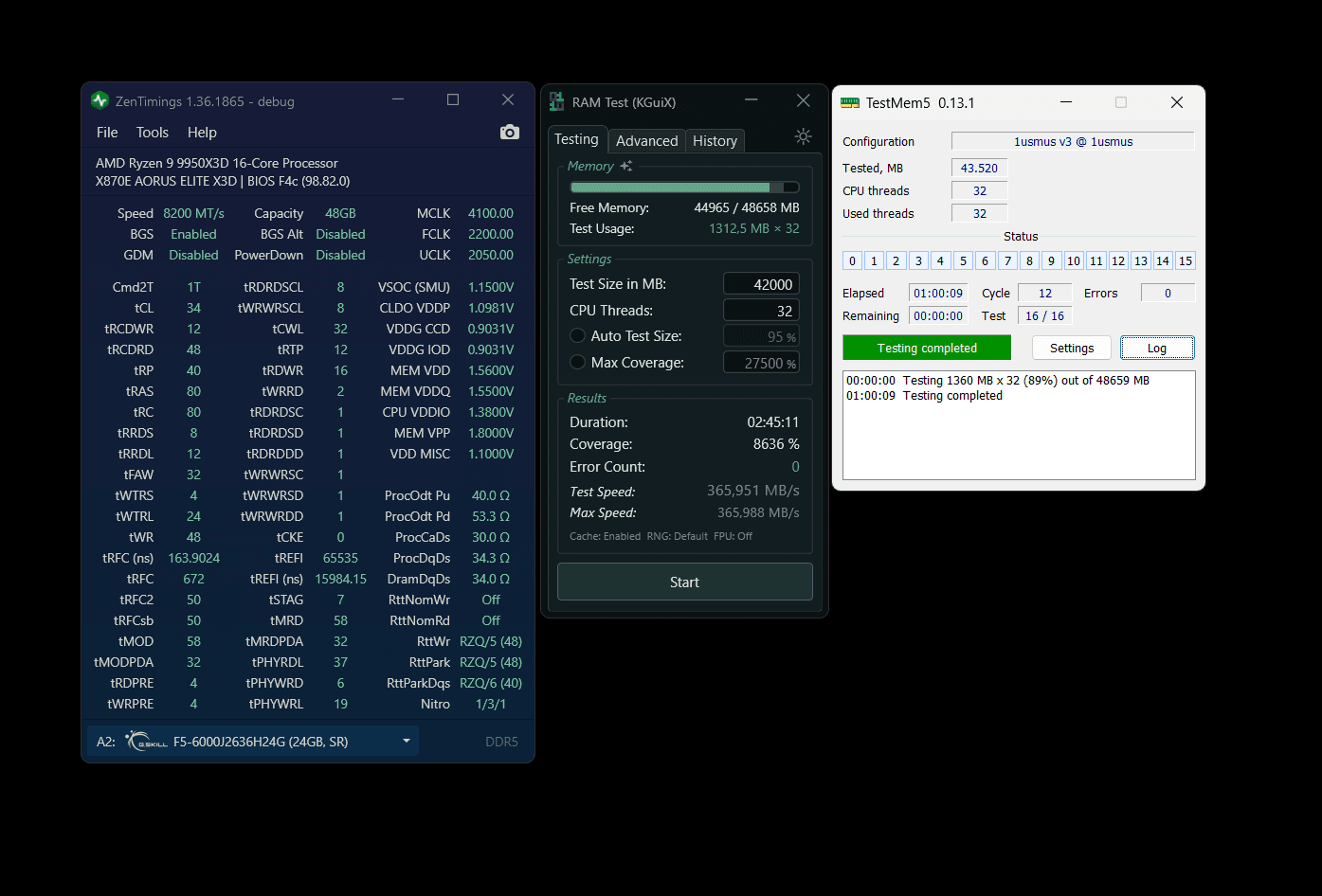Screen dimensions: 1322x896
Task: Click the DDR5 label in ZenTimings
Action: click(501, 742)
